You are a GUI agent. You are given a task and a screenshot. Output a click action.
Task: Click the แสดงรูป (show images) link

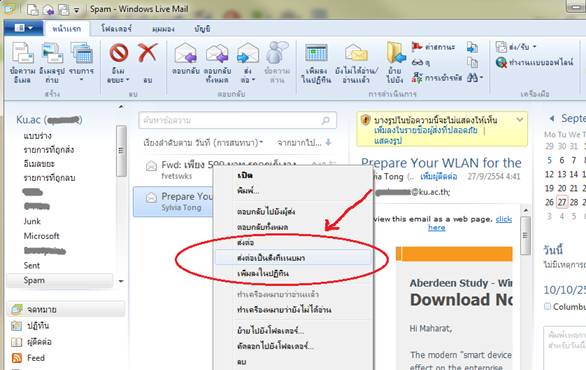388,141
